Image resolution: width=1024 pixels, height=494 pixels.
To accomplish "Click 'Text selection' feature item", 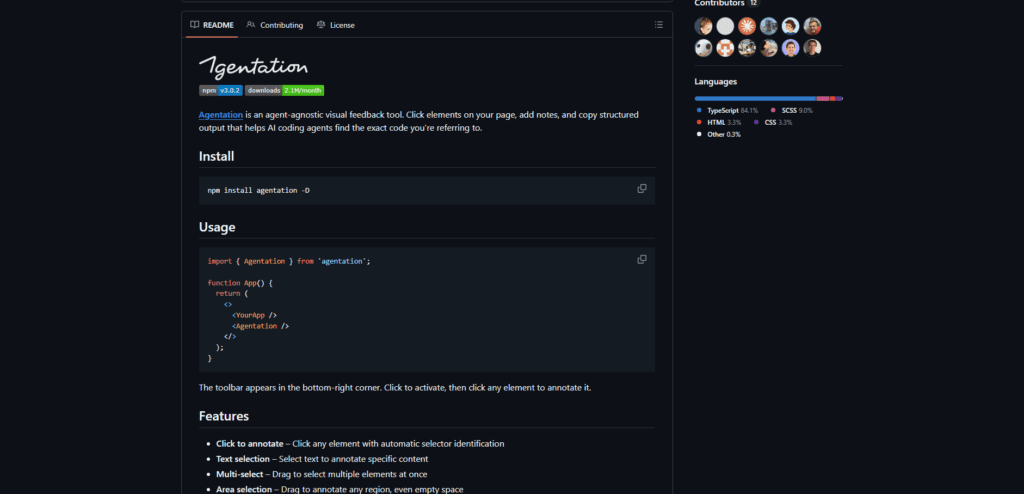I will tap(322, 459).
